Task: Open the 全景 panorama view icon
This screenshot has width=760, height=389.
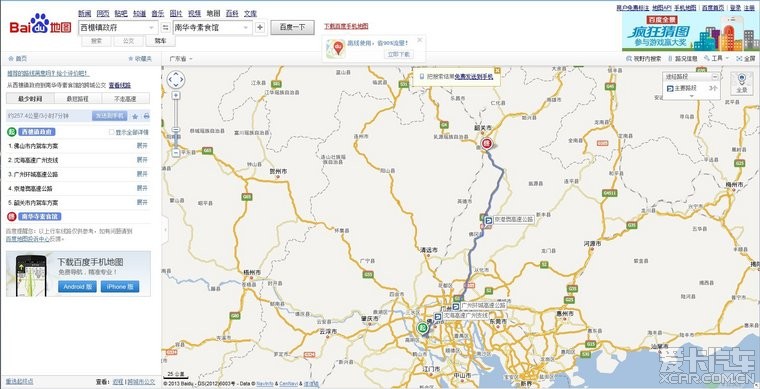Action: click(742, 83)
